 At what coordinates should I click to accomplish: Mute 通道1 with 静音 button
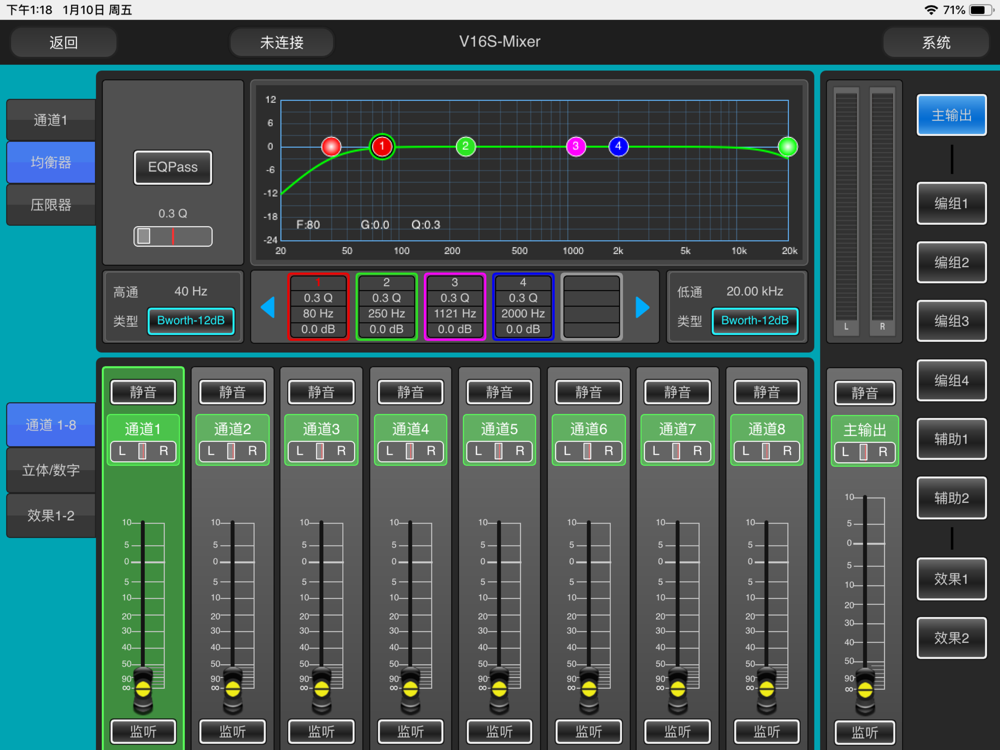143,392
